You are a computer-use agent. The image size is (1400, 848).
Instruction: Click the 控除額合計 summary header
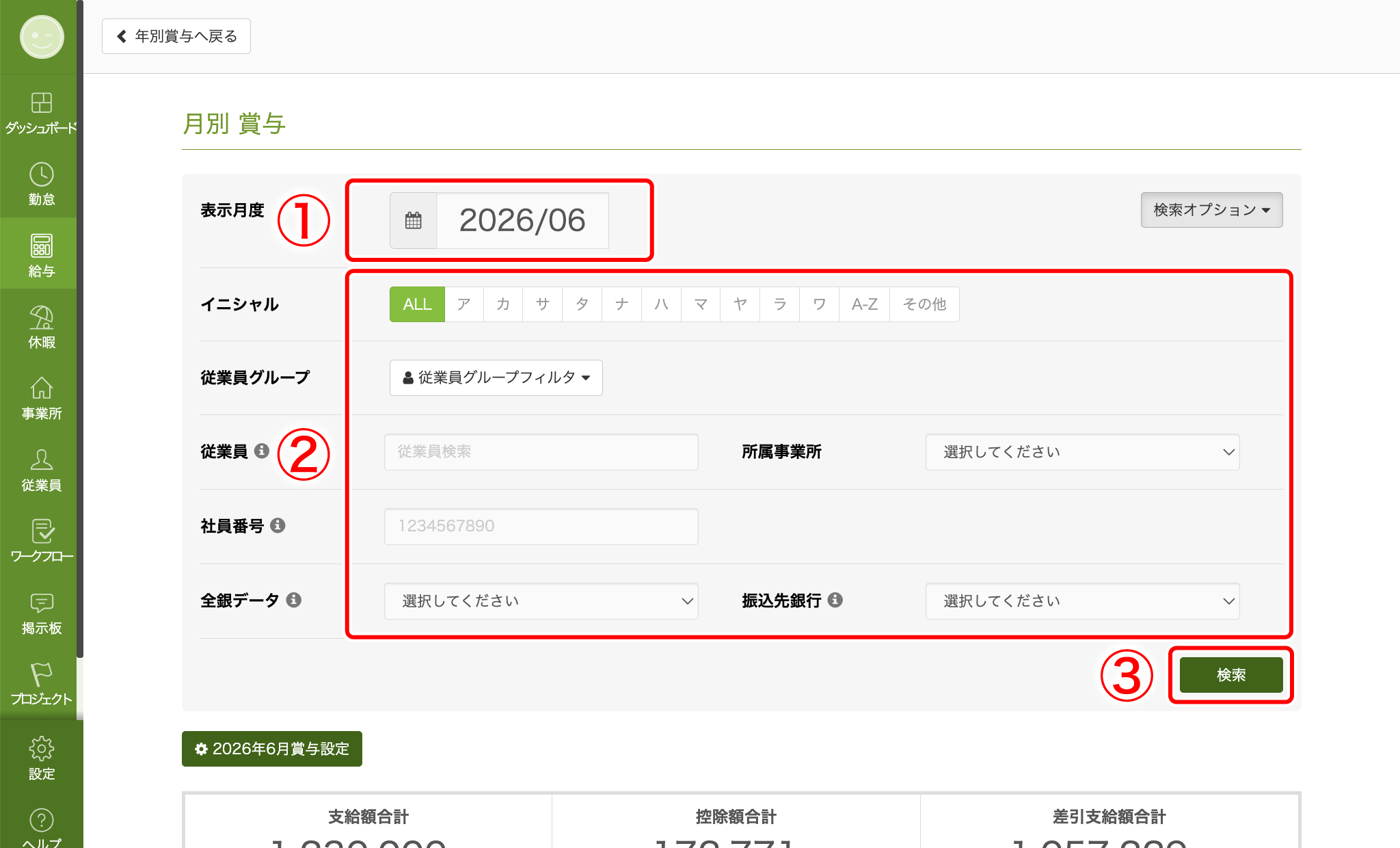point(736,817)
